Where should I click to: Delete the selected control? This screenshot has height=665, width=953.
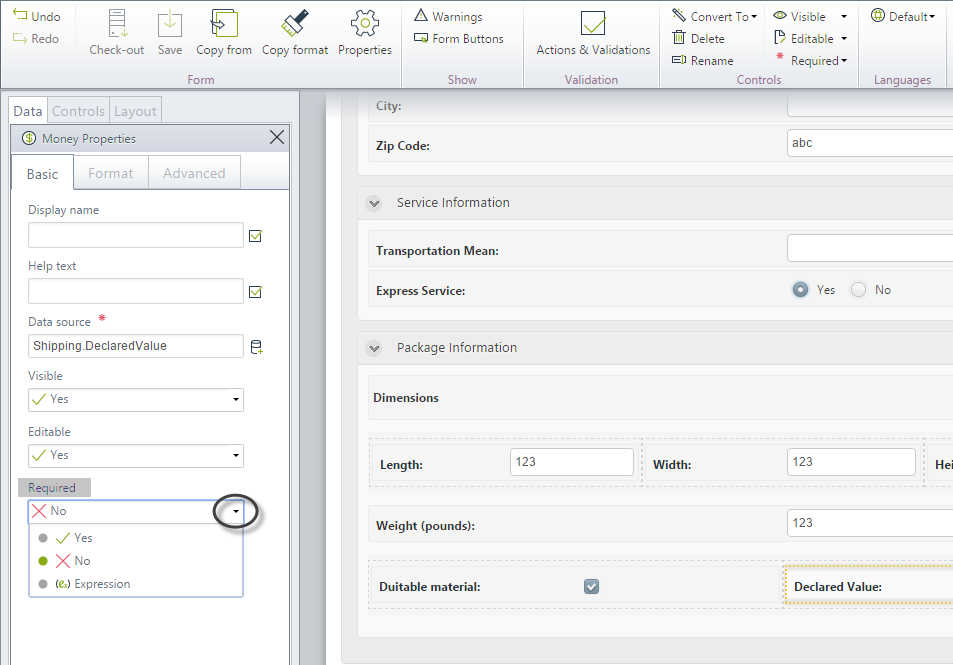[698, 38]
